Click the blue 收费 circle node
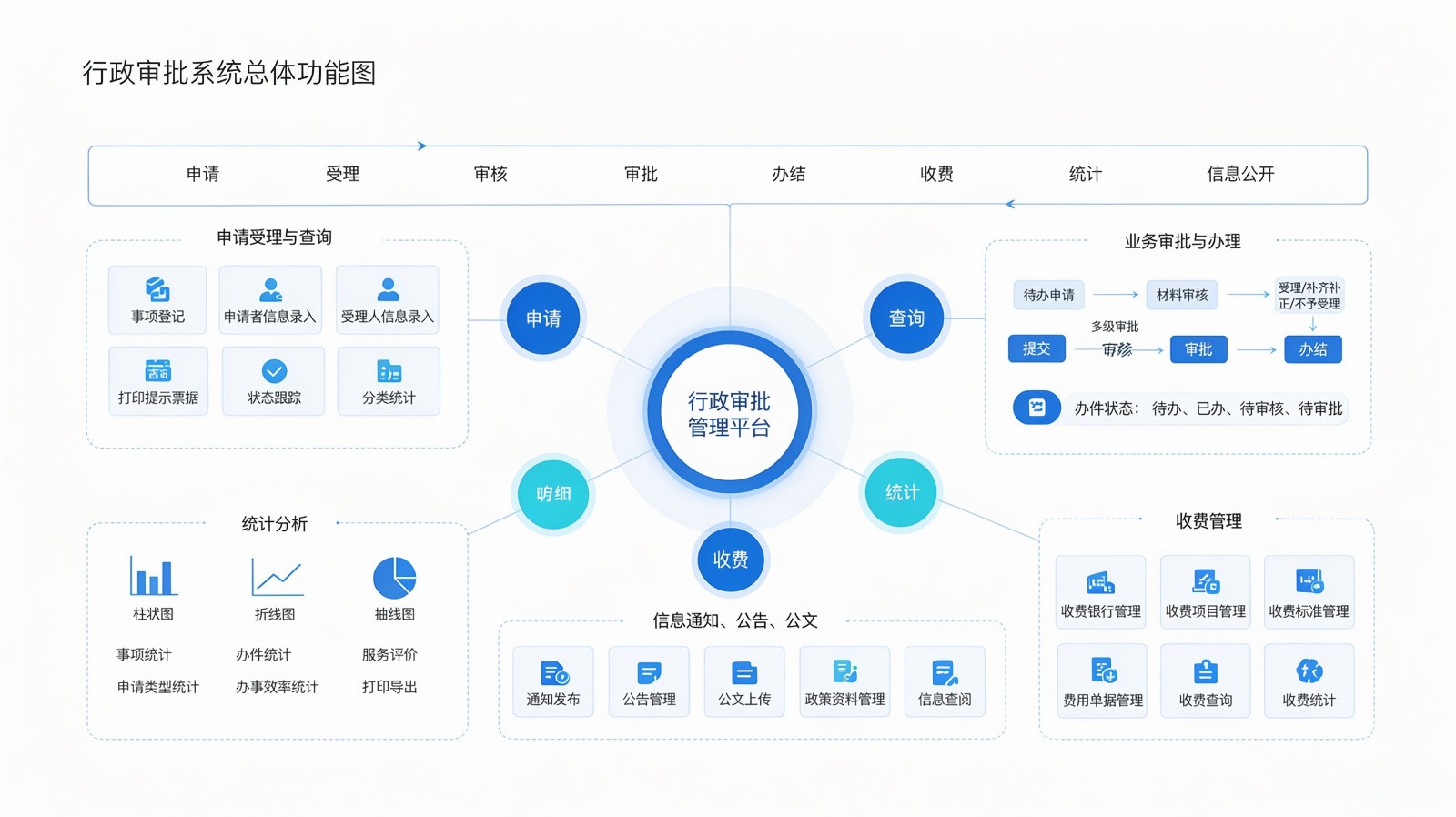Screen dimensions: 1456x817 [731, 560]
